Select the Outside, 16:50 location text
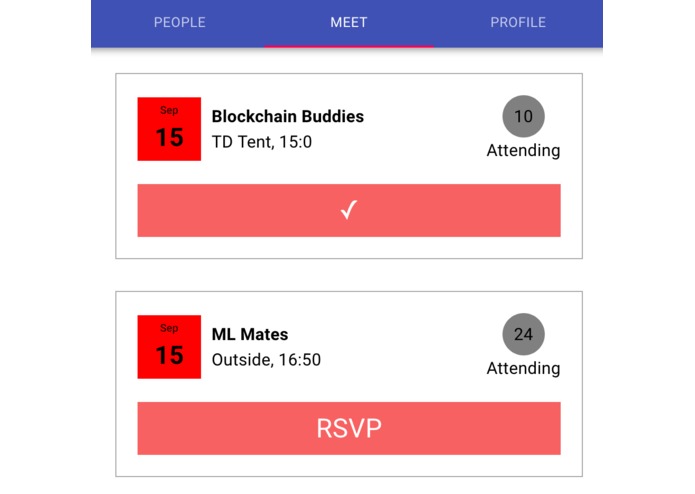Image resolution: width=695 pixels, height=494 pixels. 266,360
